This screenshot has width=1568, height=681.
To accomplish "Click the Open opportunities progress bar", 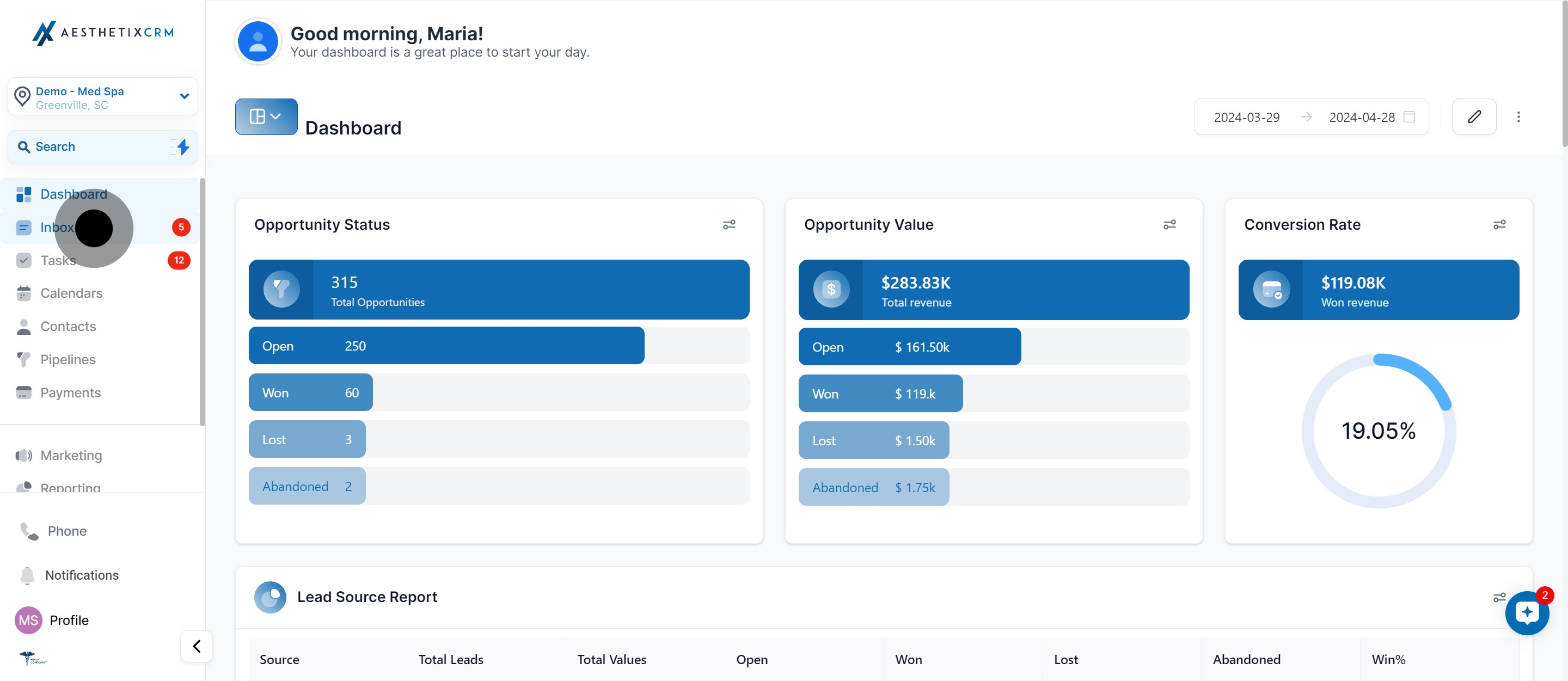I will (446, 346).
